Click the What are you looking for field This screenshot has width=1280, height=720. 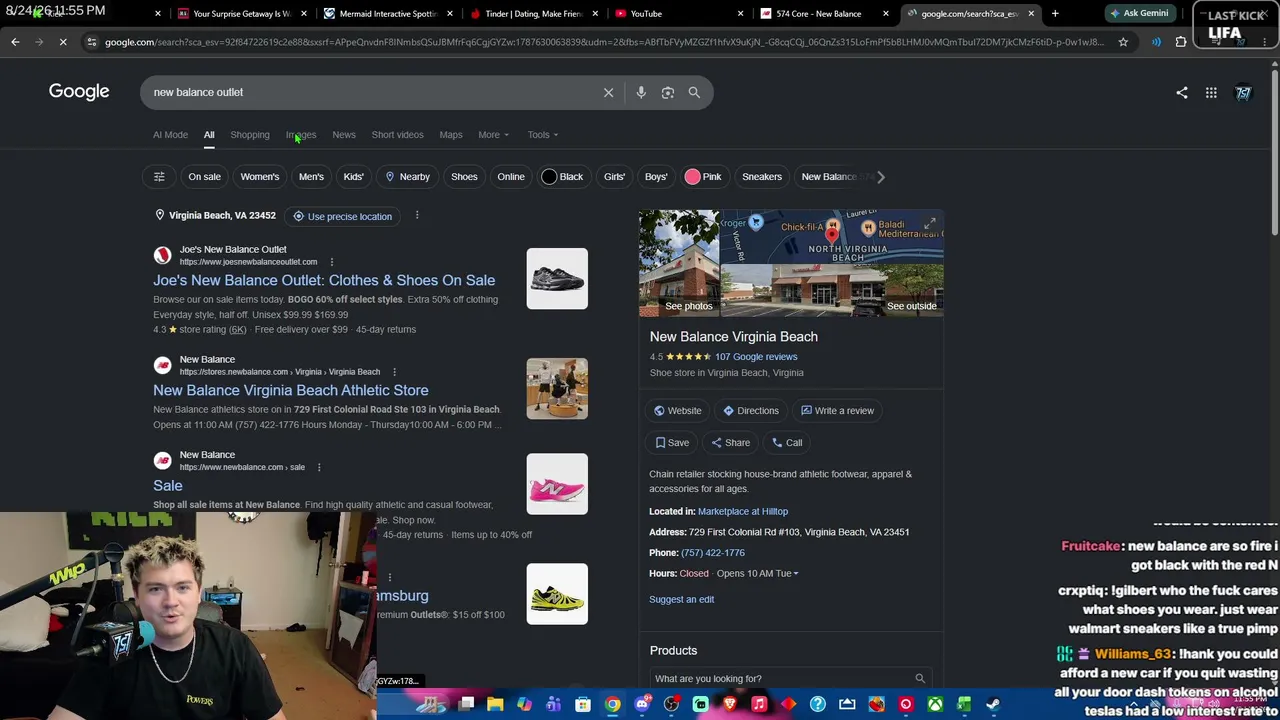click(790, 679)
